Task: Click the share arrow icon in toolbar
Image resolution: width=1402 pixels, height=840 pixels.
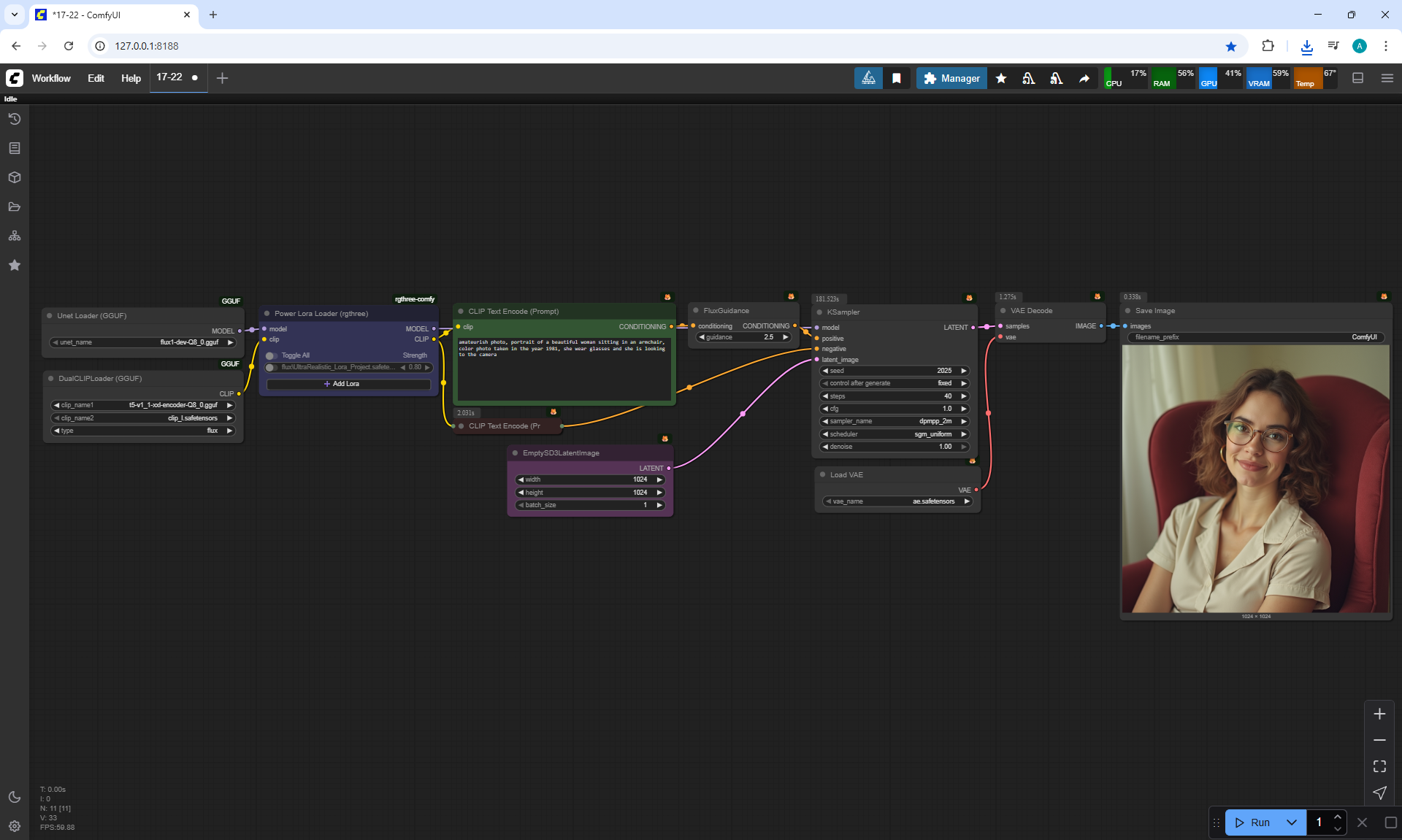Action: pyautogui.click(x=1084, y=78)
